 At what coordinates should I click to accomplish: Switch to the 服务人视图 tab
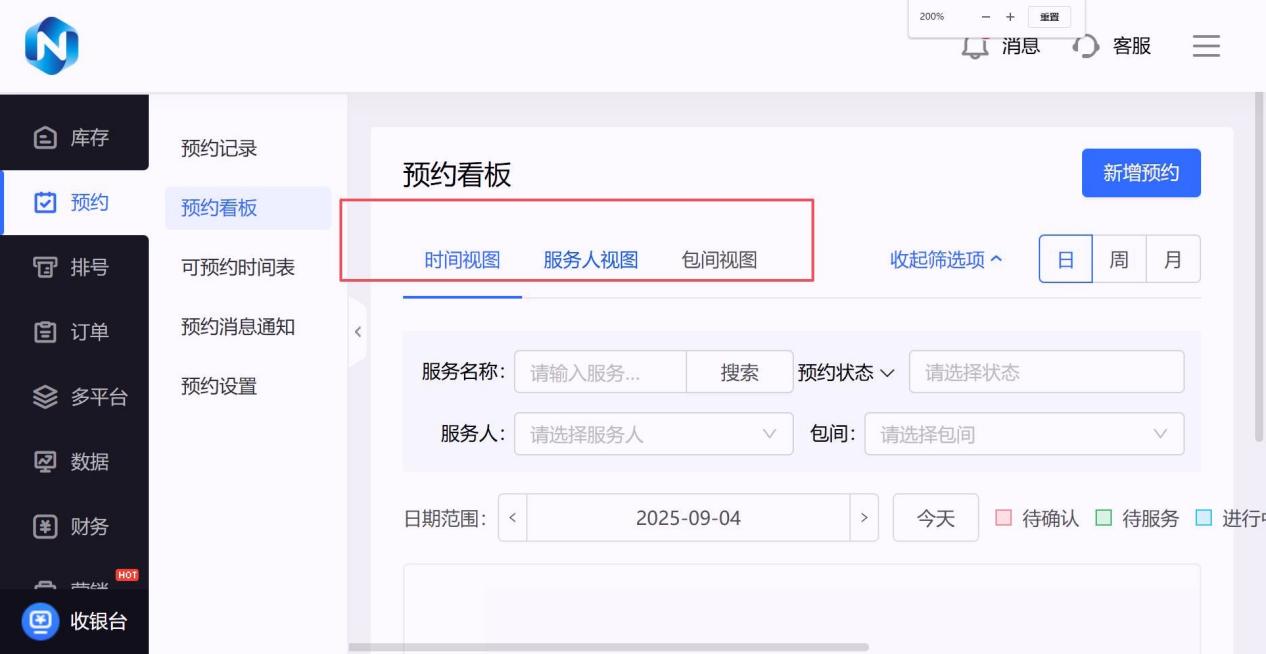[x=590, y=260]
